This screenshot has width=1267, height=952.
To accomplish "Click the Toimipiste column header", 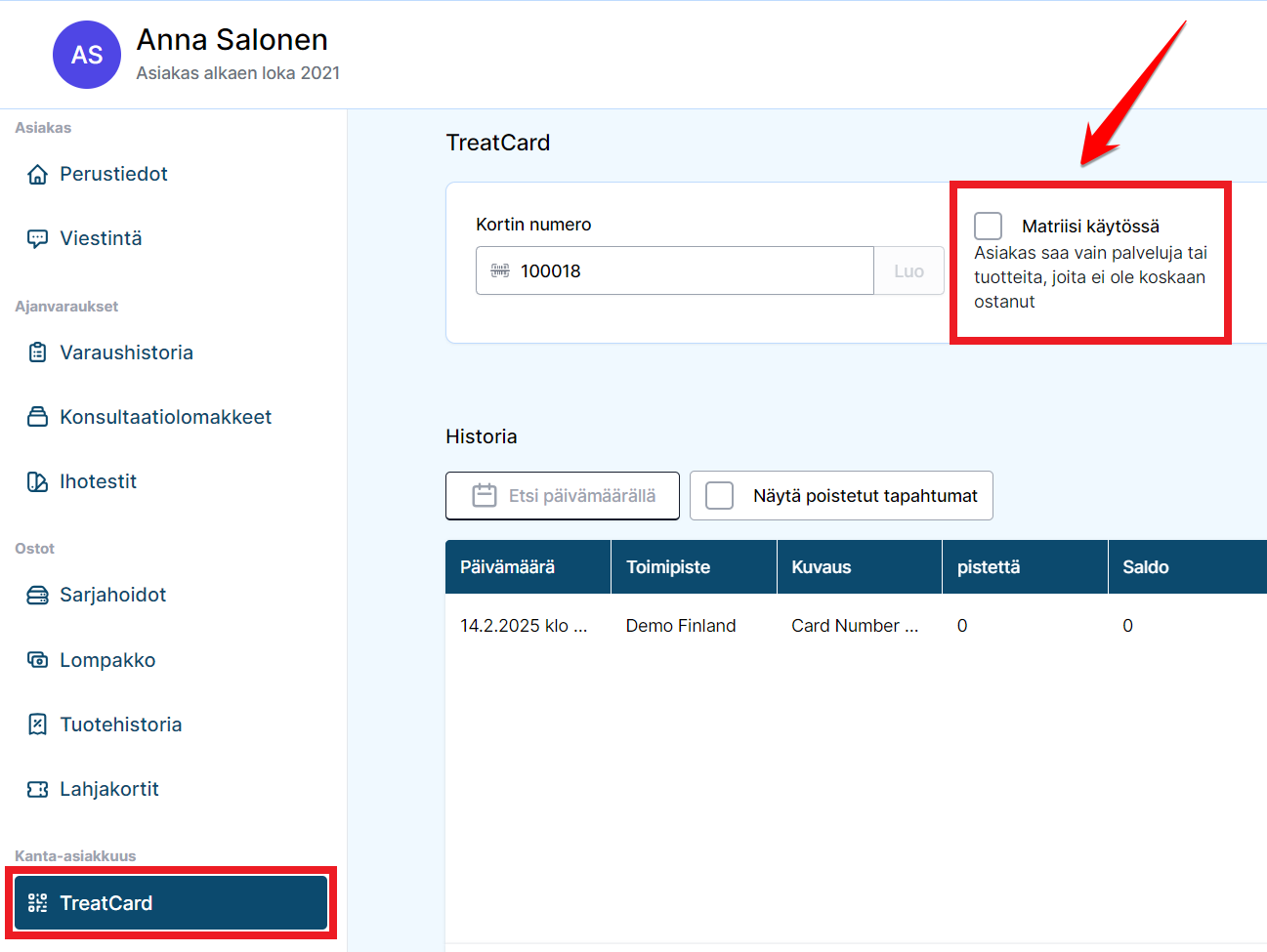I will click(x=694, y=567).
